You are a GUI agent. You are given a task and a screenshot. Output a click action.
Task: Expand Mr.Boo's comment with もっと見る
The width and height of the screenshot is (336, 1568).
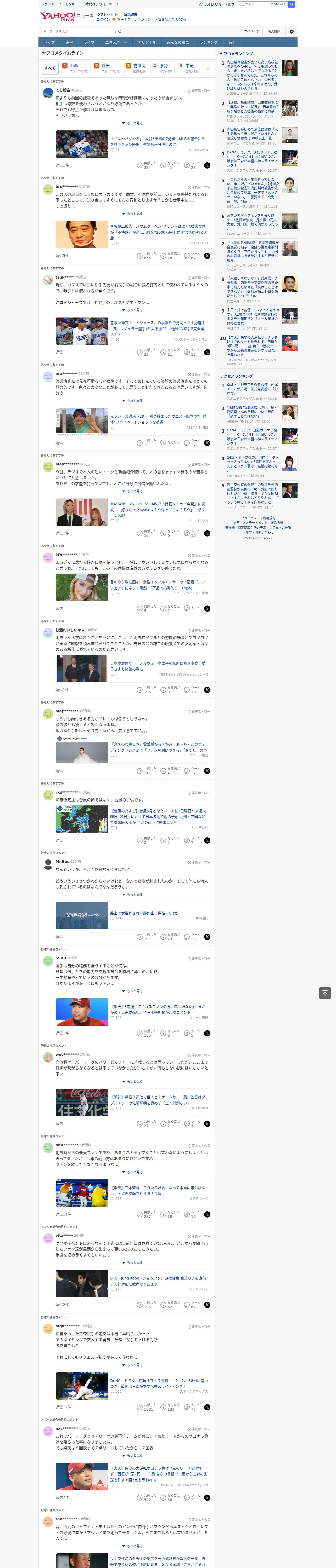(x=132, y=895)
